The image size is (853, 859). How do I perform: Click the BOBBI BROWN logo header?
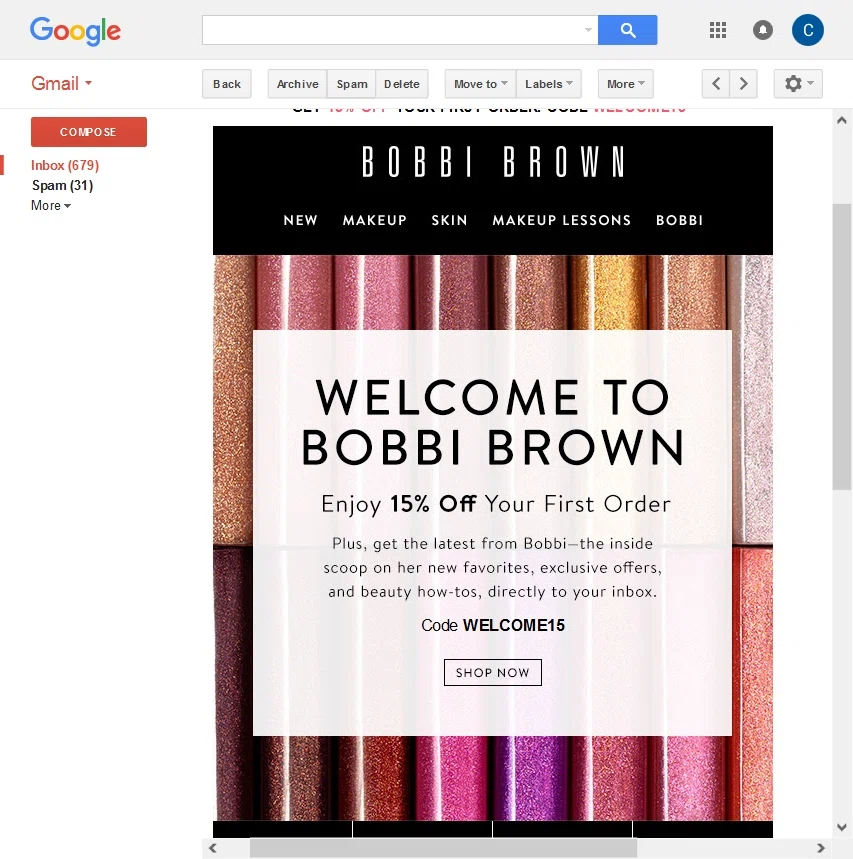pyautogui.click(x=493, y=162)
